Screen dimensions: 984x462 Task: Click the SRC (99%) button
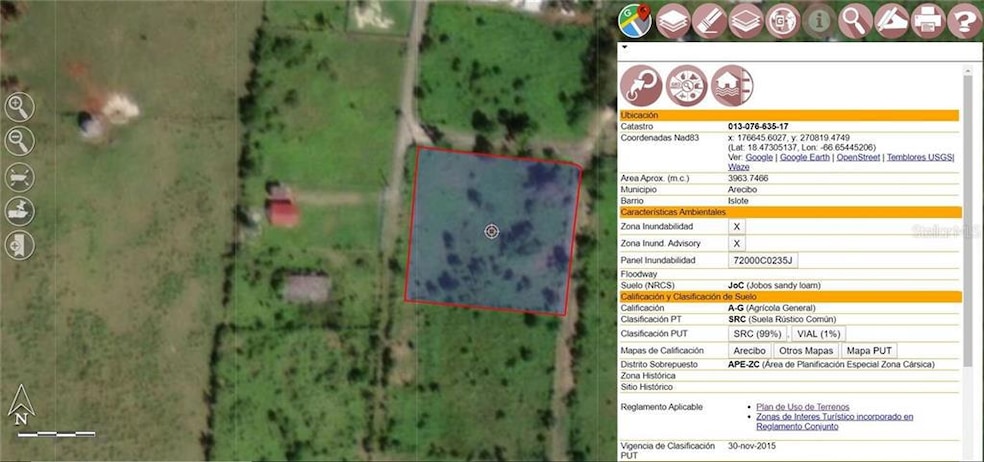pyautogui.click(x=757, y=334)
